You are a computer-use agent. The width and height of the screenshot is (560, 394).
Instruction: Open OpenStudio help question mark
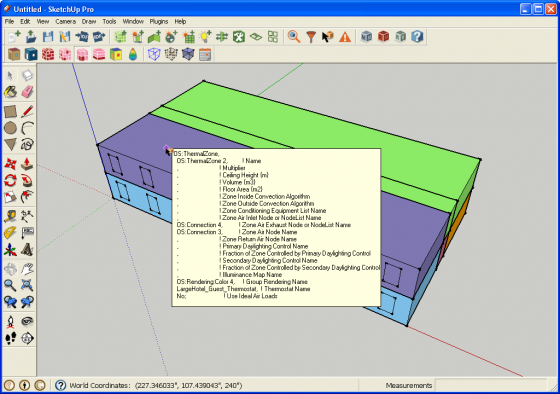click(x=417, y=36)
